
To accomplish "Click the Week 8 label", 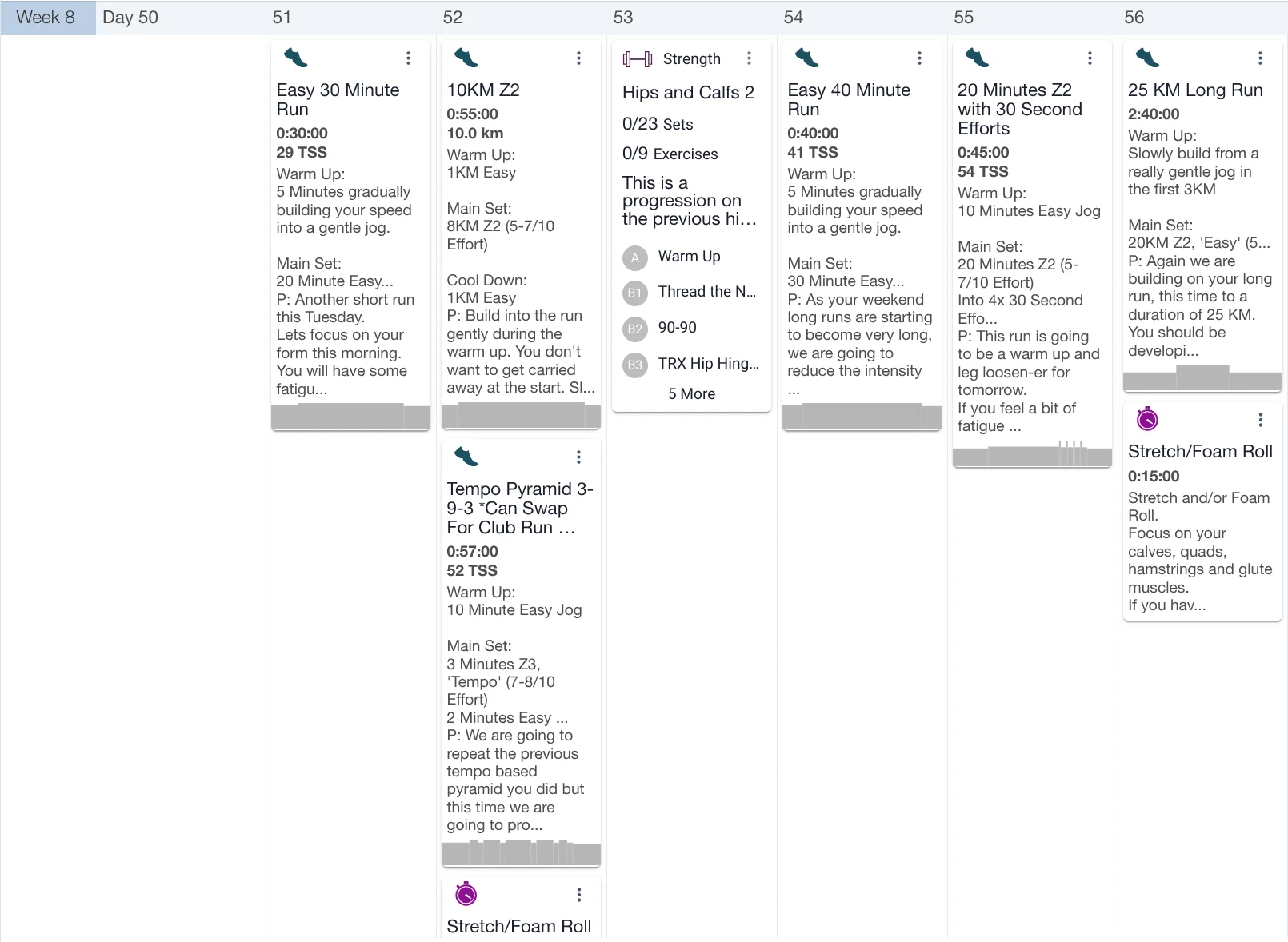I will [x=46, y=18].
